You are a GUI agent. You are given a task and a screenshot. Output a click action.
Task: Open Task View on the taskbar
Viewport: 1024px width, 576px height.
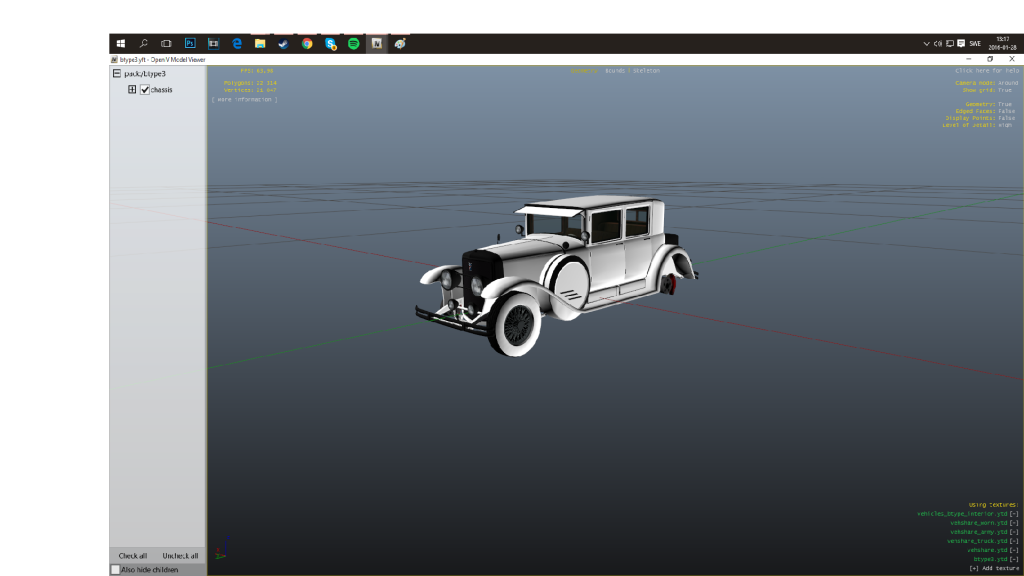[167, 44]
